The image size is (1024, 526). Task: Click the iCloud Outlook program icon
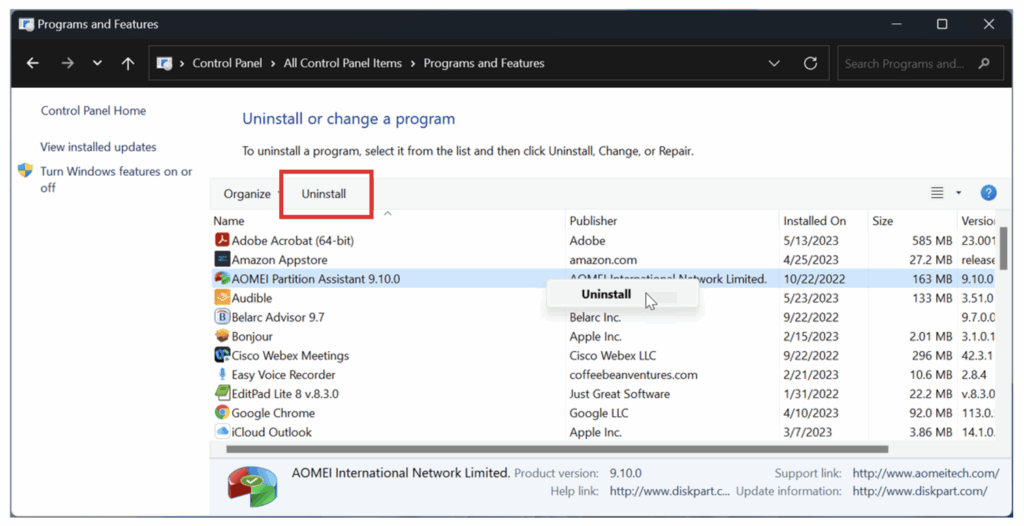click(x=222, y=431)
